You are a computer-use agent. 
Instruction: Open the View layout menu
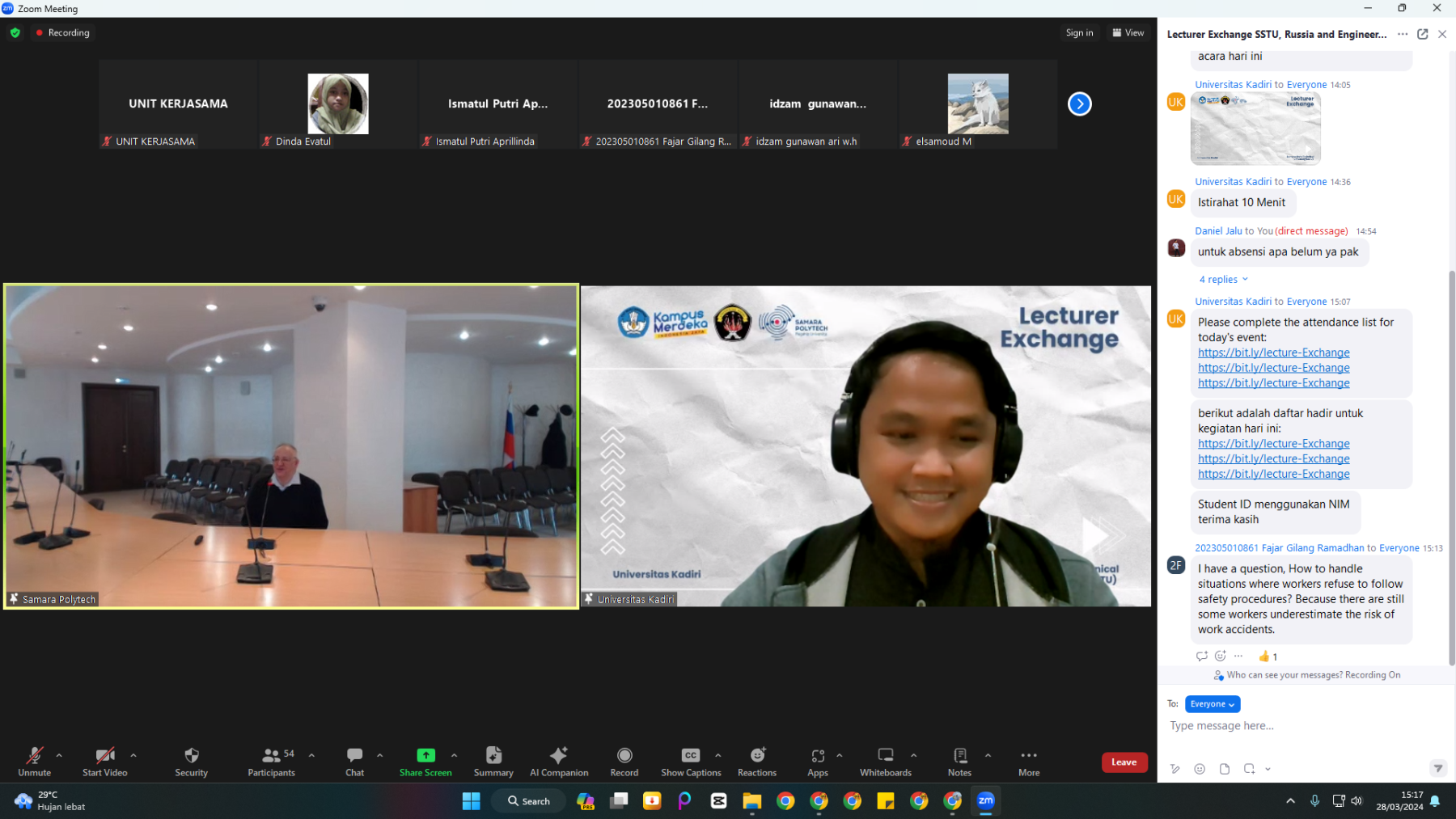1128,32
